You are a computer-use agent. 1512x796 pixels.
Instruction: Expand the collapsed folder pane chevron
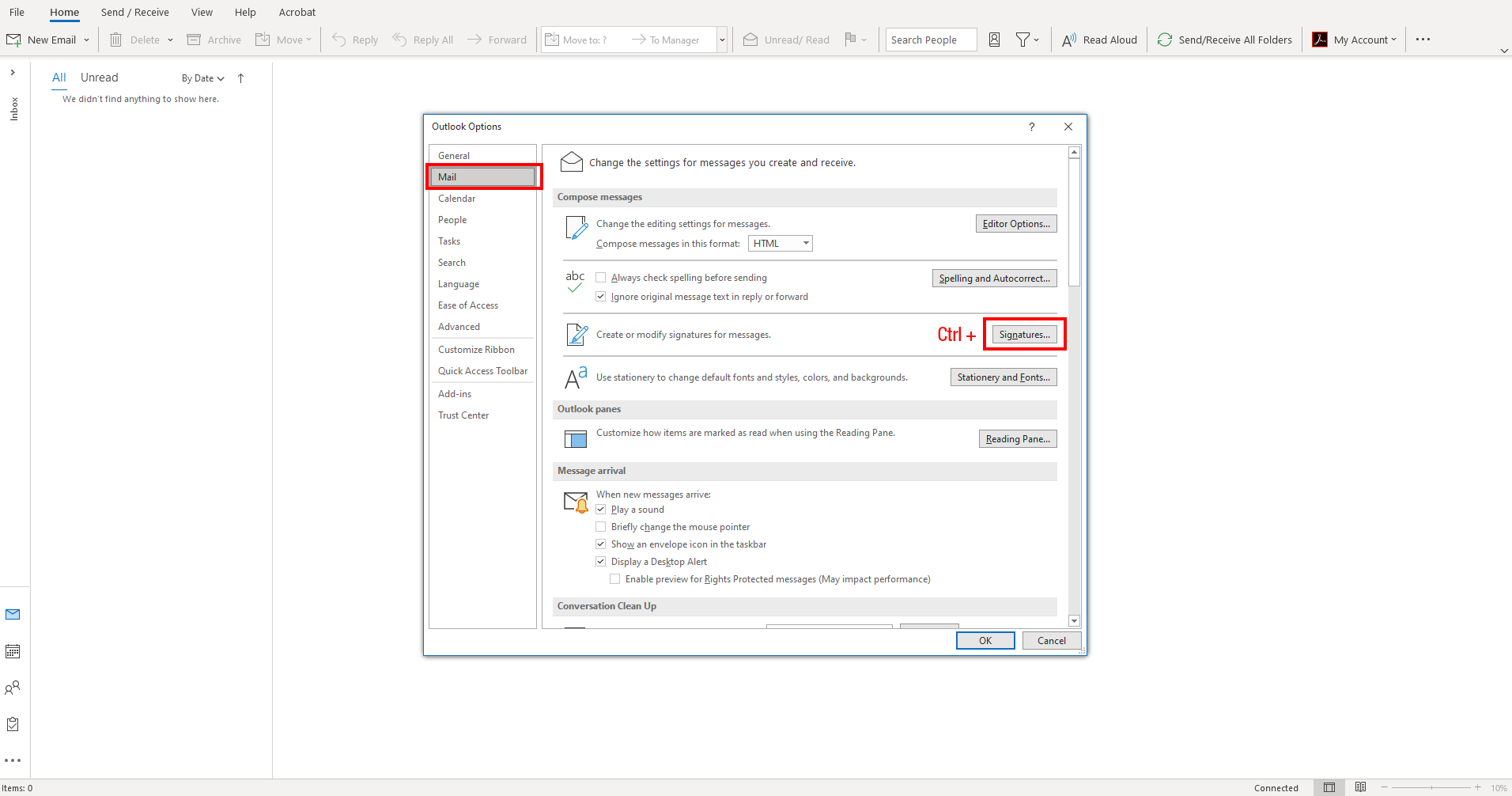pos(13,73)
